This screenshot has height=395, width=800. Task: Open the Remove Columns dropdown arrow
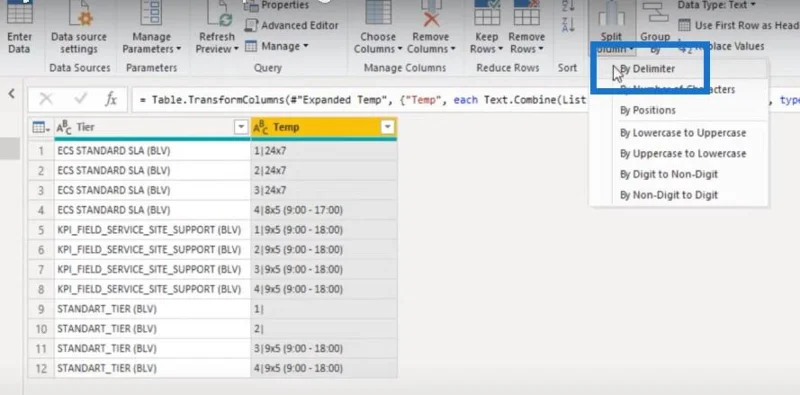pos(452,50)
